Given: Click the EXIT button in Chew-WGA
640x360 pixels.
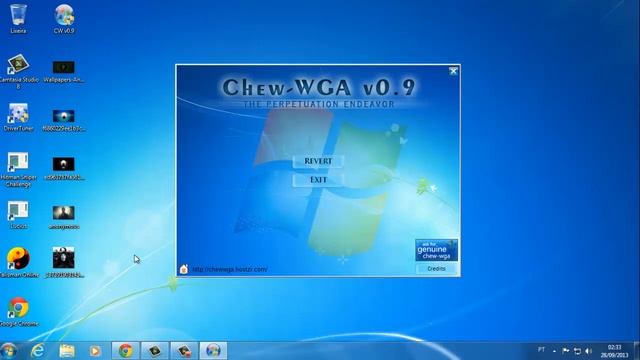Looking at the screenshot, I should 318,180.
